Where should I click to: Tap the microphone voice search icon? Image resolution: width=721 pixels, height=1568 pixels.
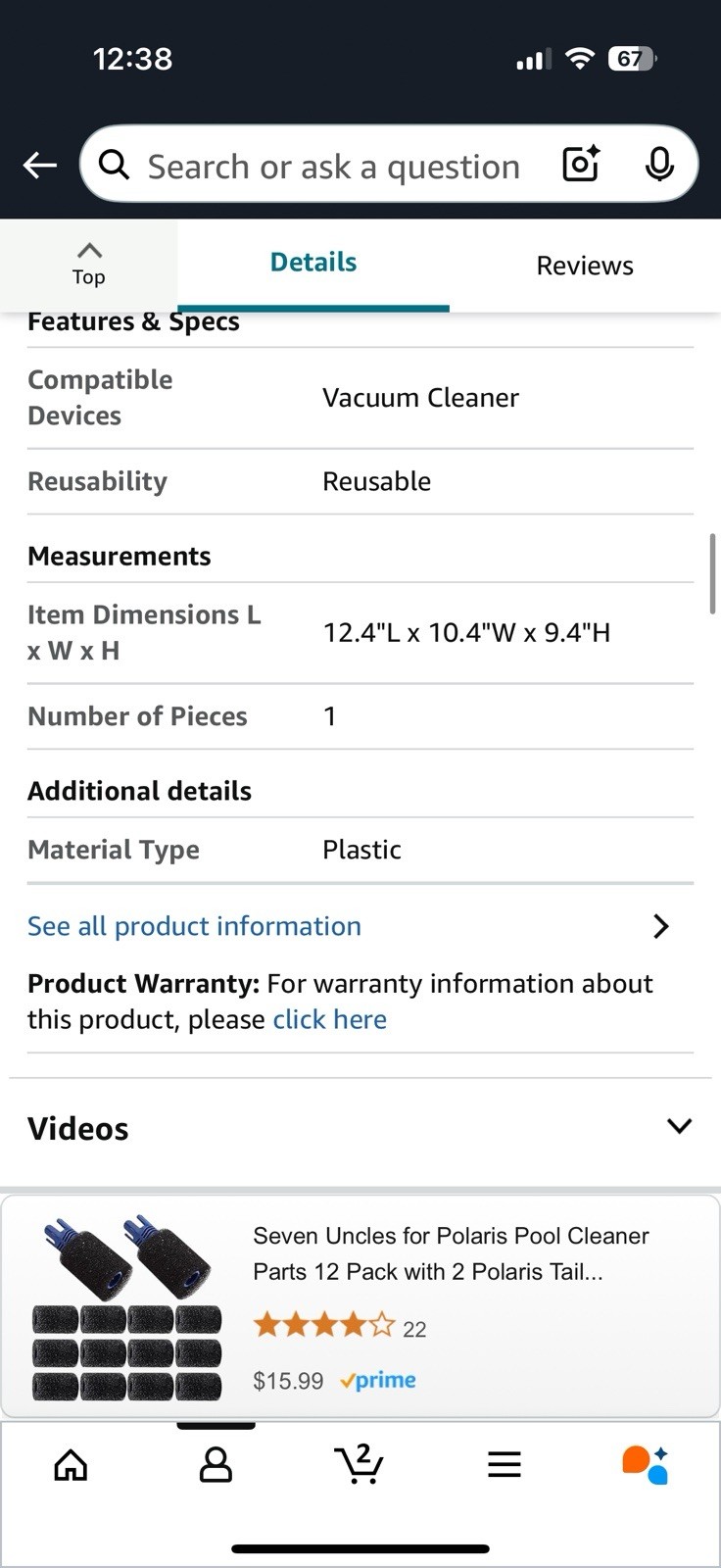point(659,164)
